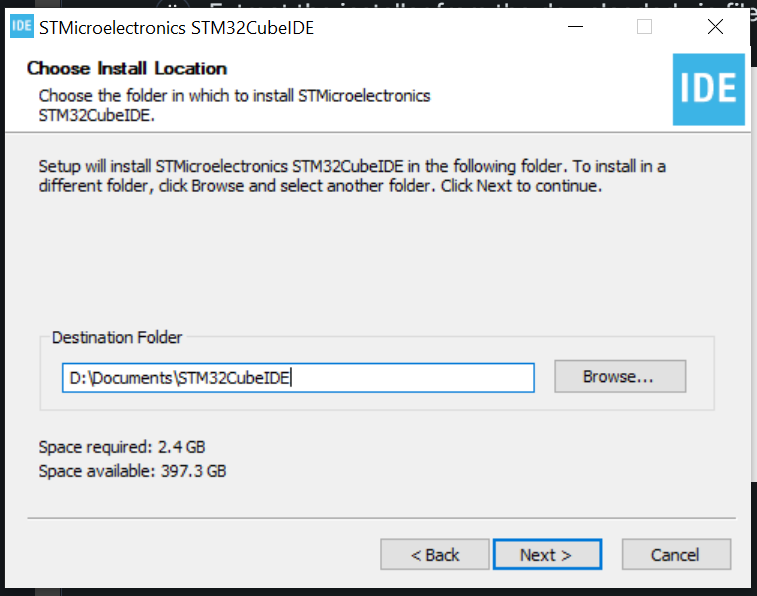The height and width of the screenshot is (596, 757).
Task: Click the large blue IDE logo
Action: (709, 89)
